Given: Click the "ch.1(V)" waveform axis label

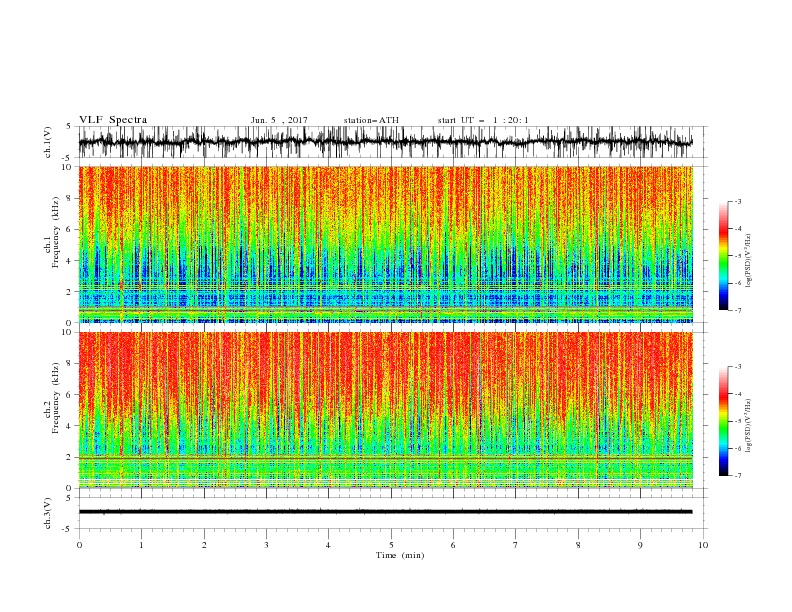Looking at the screenshot, I should 48,142.
